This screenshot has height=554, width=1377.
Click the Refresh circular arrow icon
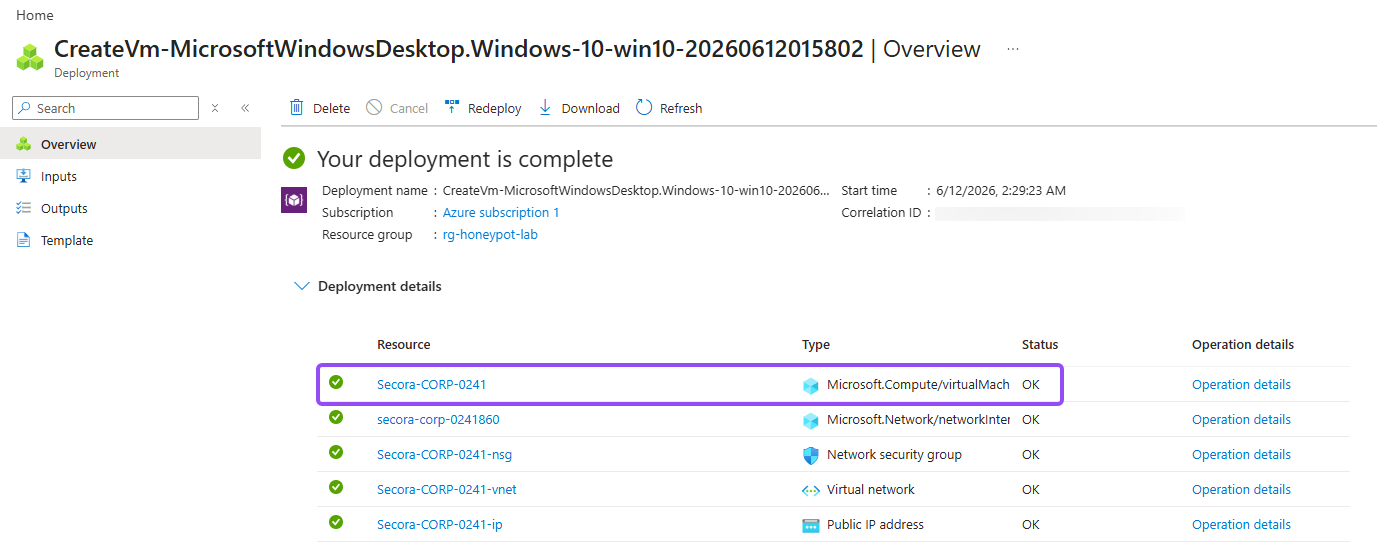click(644, 107)
